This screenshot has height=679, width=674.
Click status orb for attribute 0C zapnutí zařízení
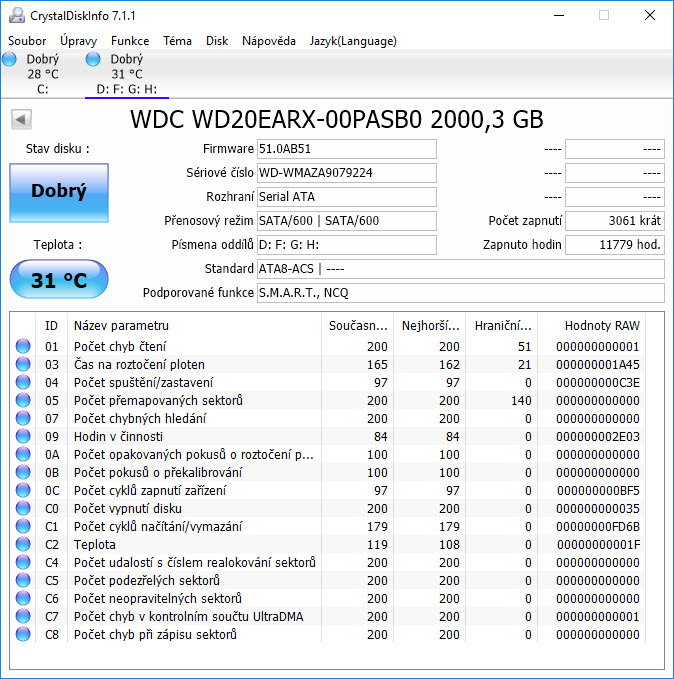click(23, 490)
